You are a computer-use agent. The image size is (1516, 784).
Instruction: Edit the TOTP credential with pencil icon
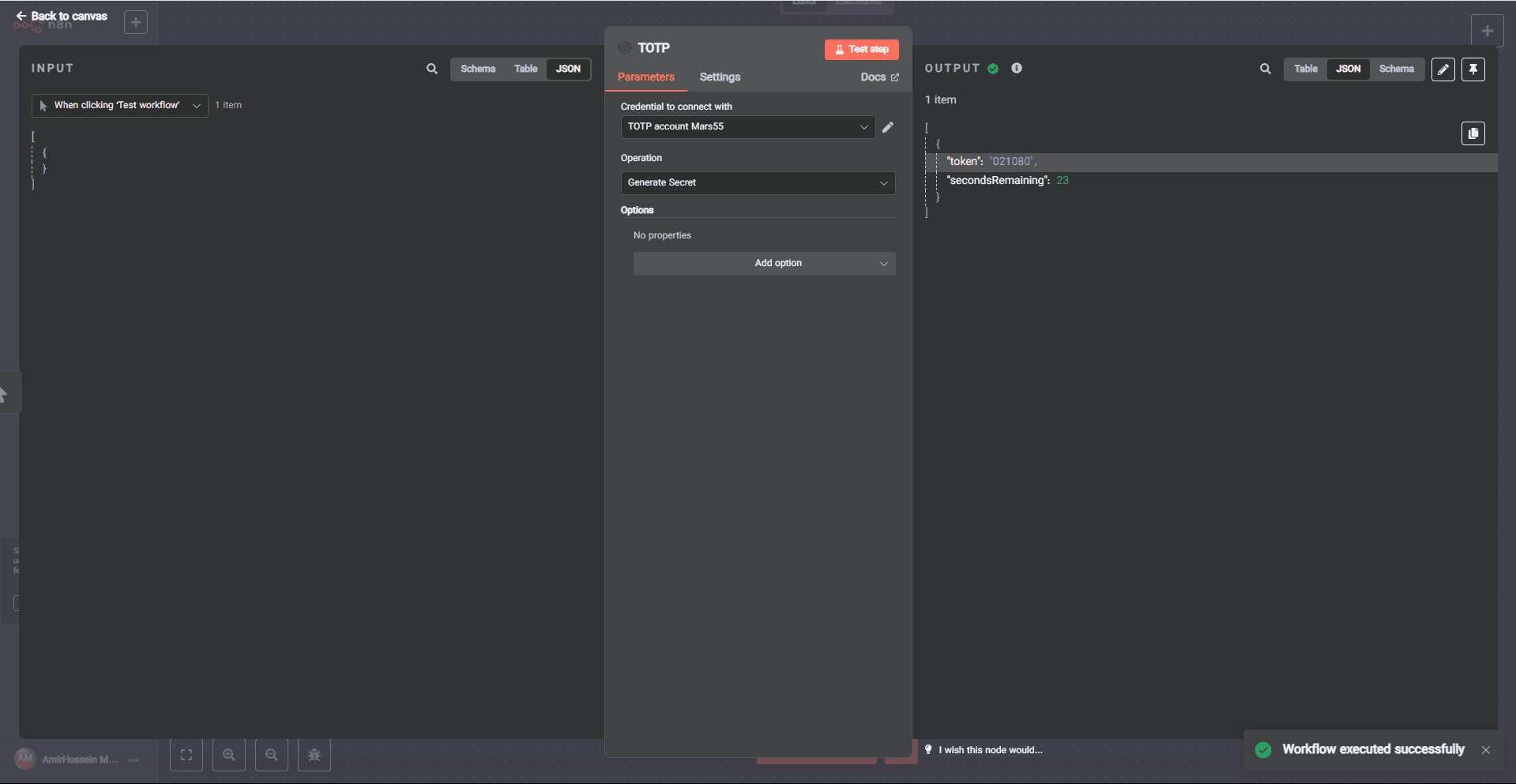888,127
